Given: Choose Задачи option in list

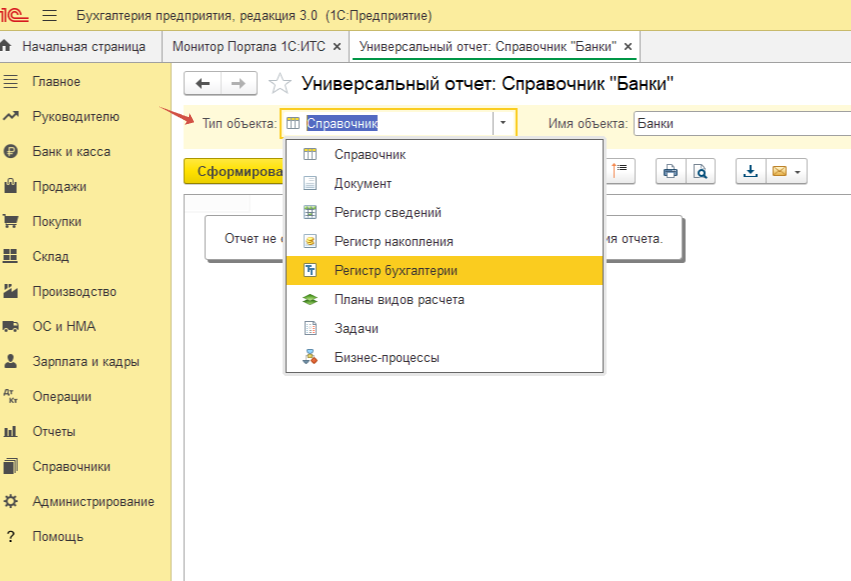Looking at the screenshot, I should click(x=444, y=329).
